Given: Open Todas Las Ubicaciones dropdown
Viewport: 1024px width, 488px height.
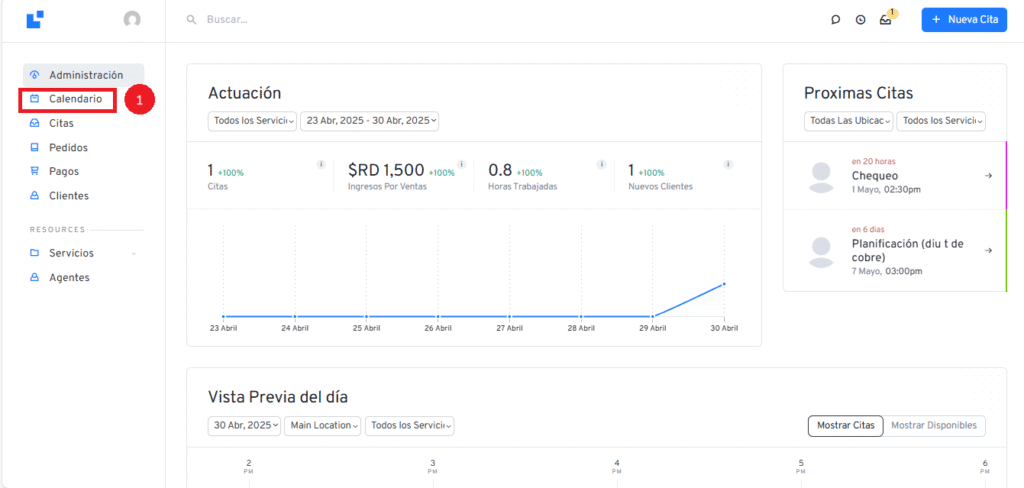Looking at the screenshot, I should click(848, 121).
